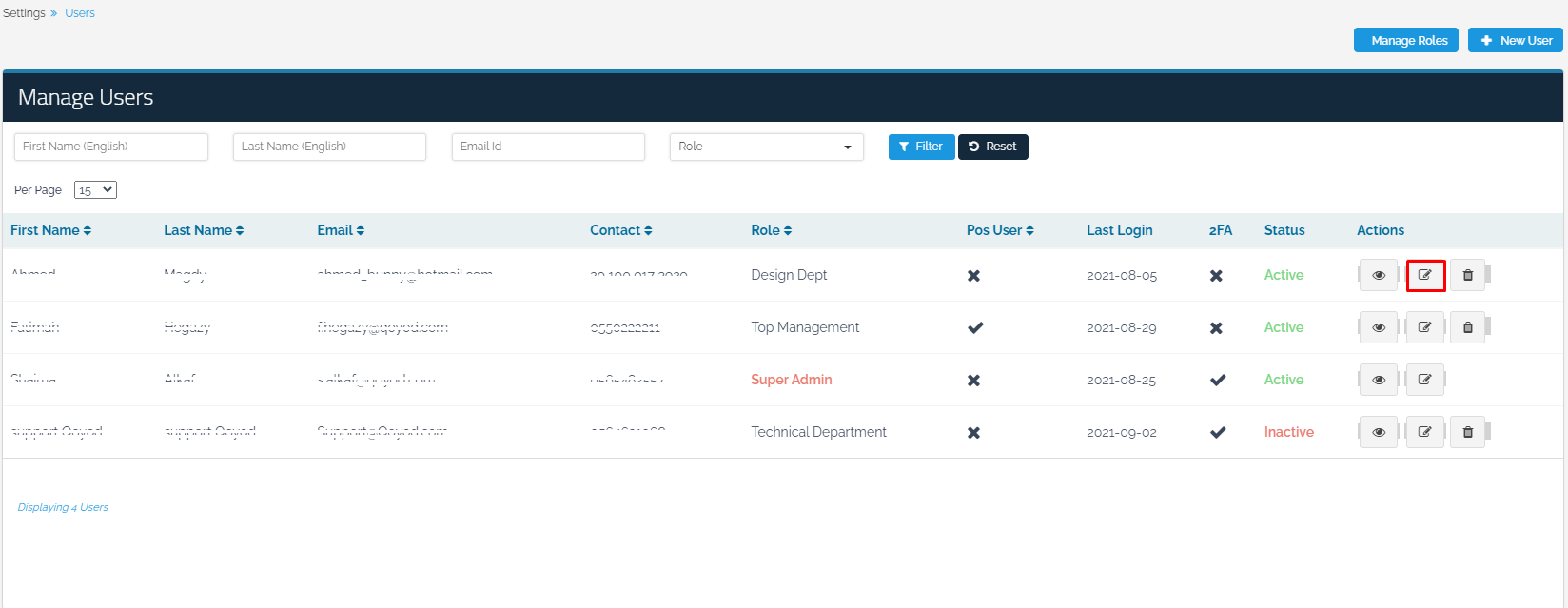
Task: Delete the Technical Department user
Action: tap(1467, 432)
